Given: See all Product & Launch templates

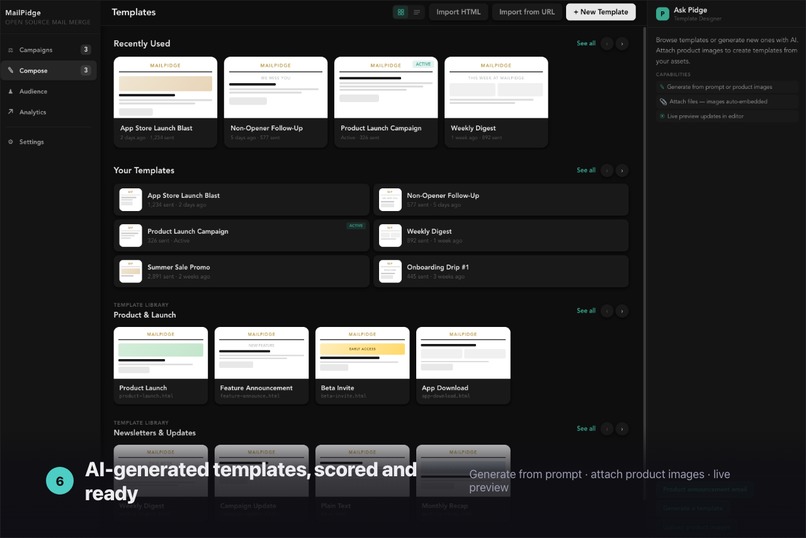Looking at the screenshot, I should click(x=586, y=310).
